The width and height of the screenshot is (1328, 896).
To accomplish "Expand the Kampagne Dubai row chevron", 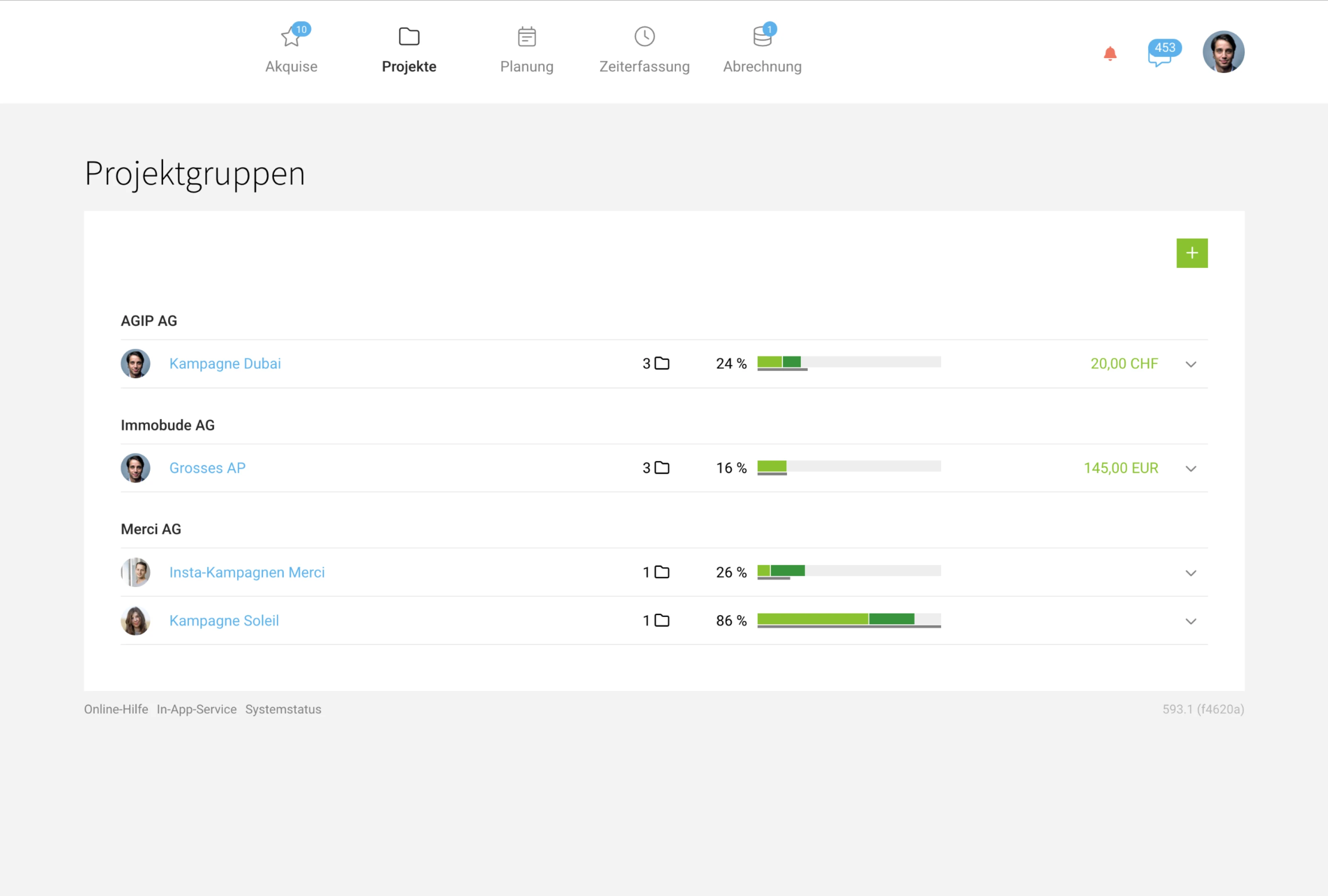I will coord(1190,364).
